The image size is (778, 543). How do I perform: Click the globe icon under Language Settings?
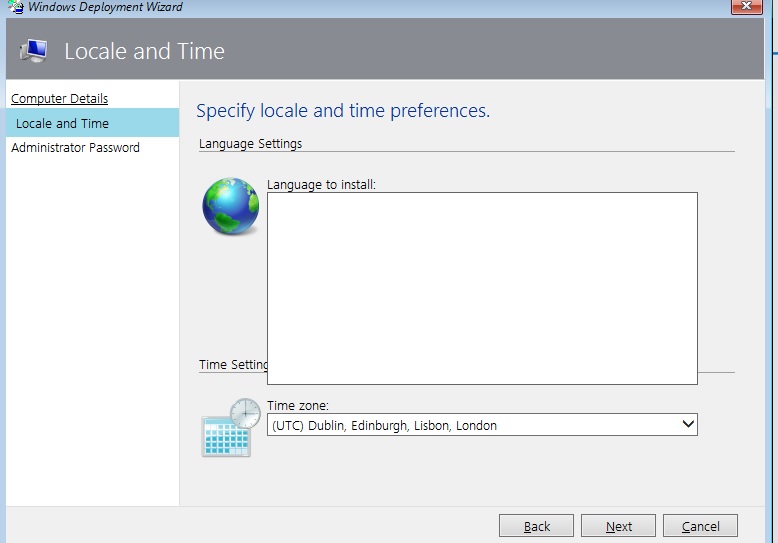[231, 206]
